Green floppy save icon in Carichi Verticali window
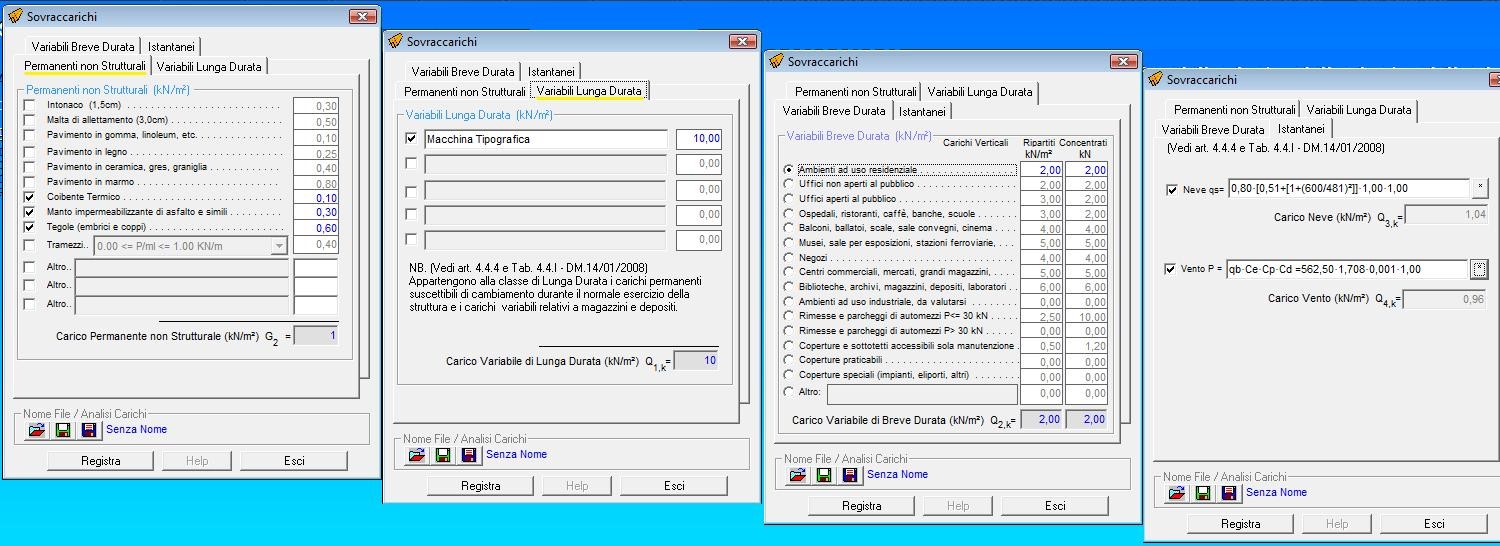This screenshot has width=1500, height=546. [x=824, y=475]
